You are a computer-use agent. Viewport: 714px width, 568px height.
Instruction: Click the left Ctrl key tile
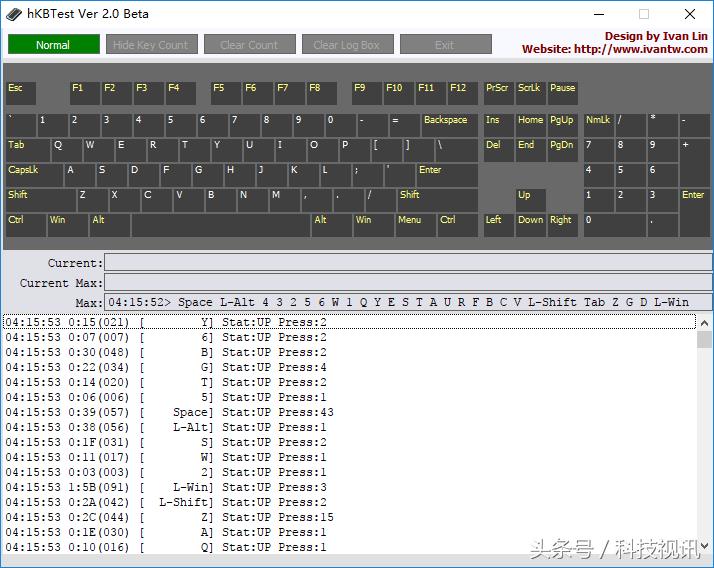[x=26, y=225]
